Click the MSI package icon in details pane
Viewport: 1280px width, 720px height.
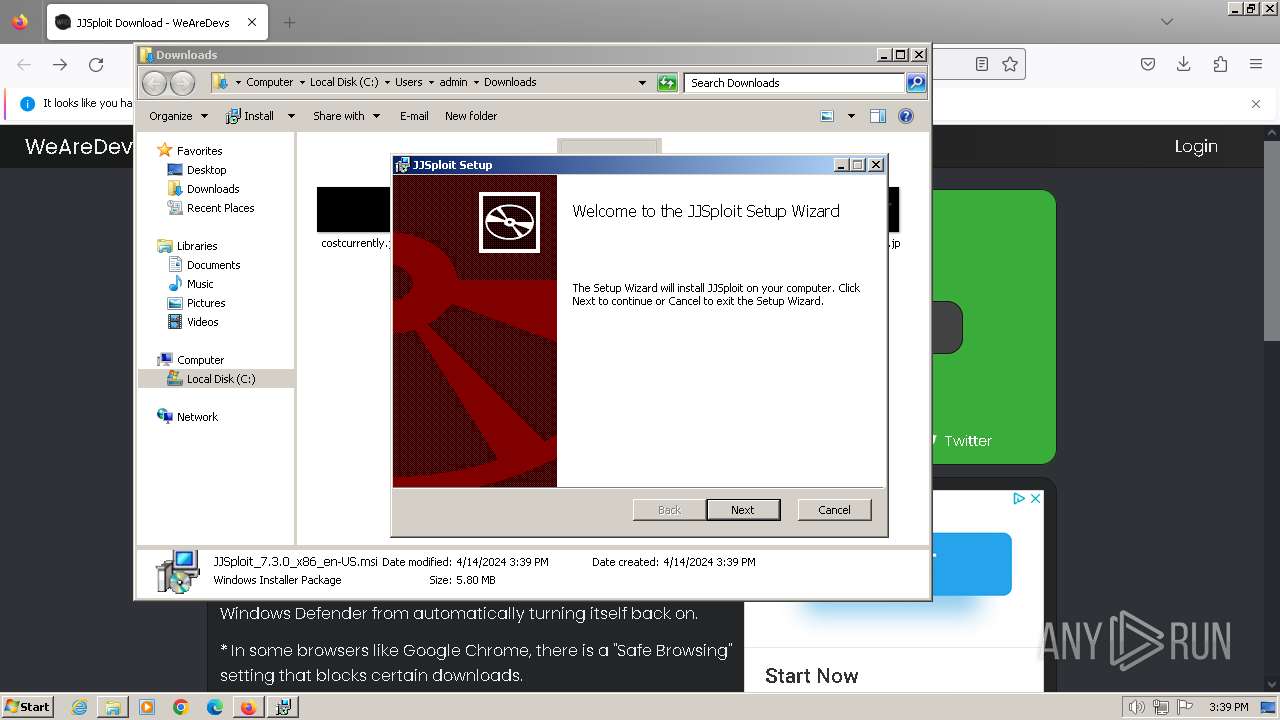click(178, 571)
